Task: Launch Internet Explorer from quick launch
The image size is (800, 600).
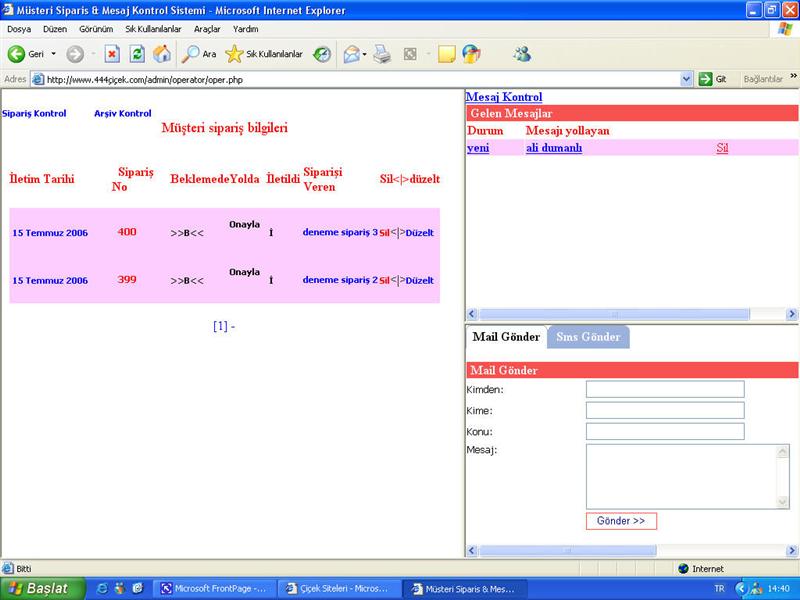Action: [102, 588]
